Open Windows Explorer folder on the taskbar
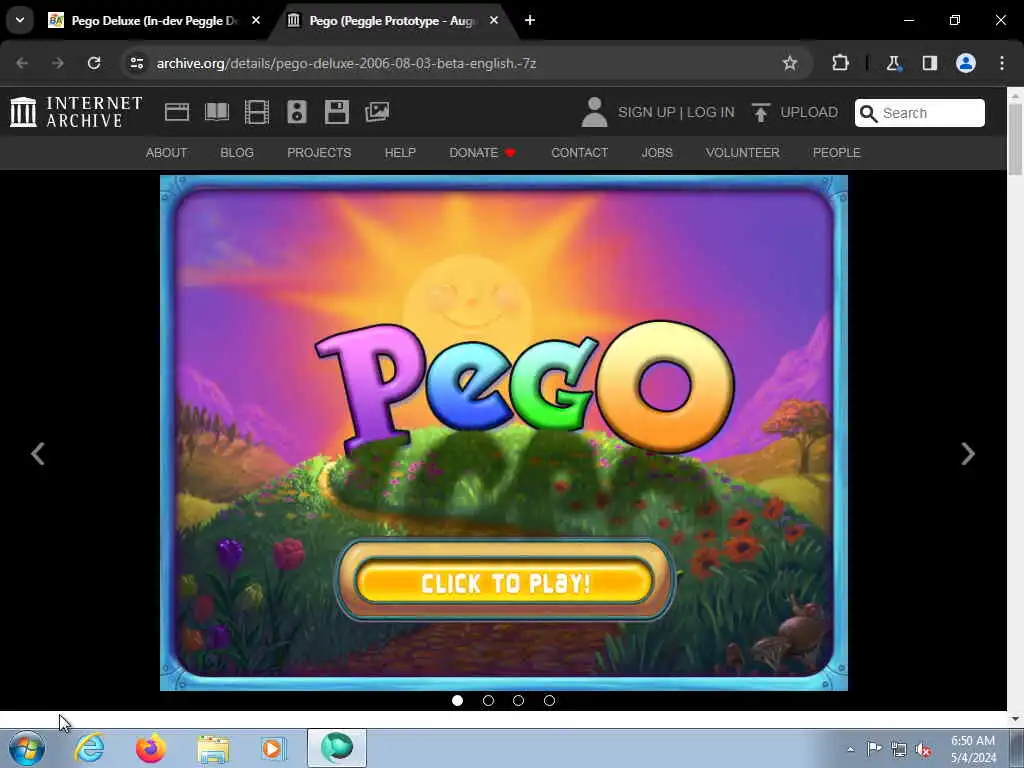The height and width of the screenshot is (768, 1024). [214, 748]
